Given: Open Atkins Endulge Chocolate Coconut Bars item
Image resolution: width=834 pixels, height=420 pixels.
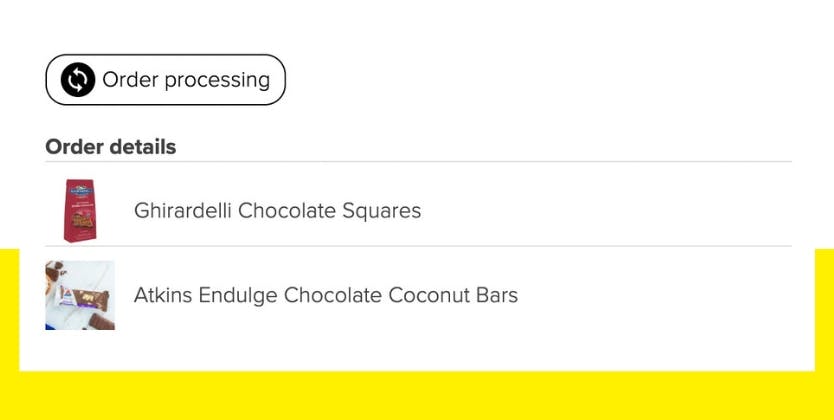Looking at the screenshot, I should [x=326, y=295].
